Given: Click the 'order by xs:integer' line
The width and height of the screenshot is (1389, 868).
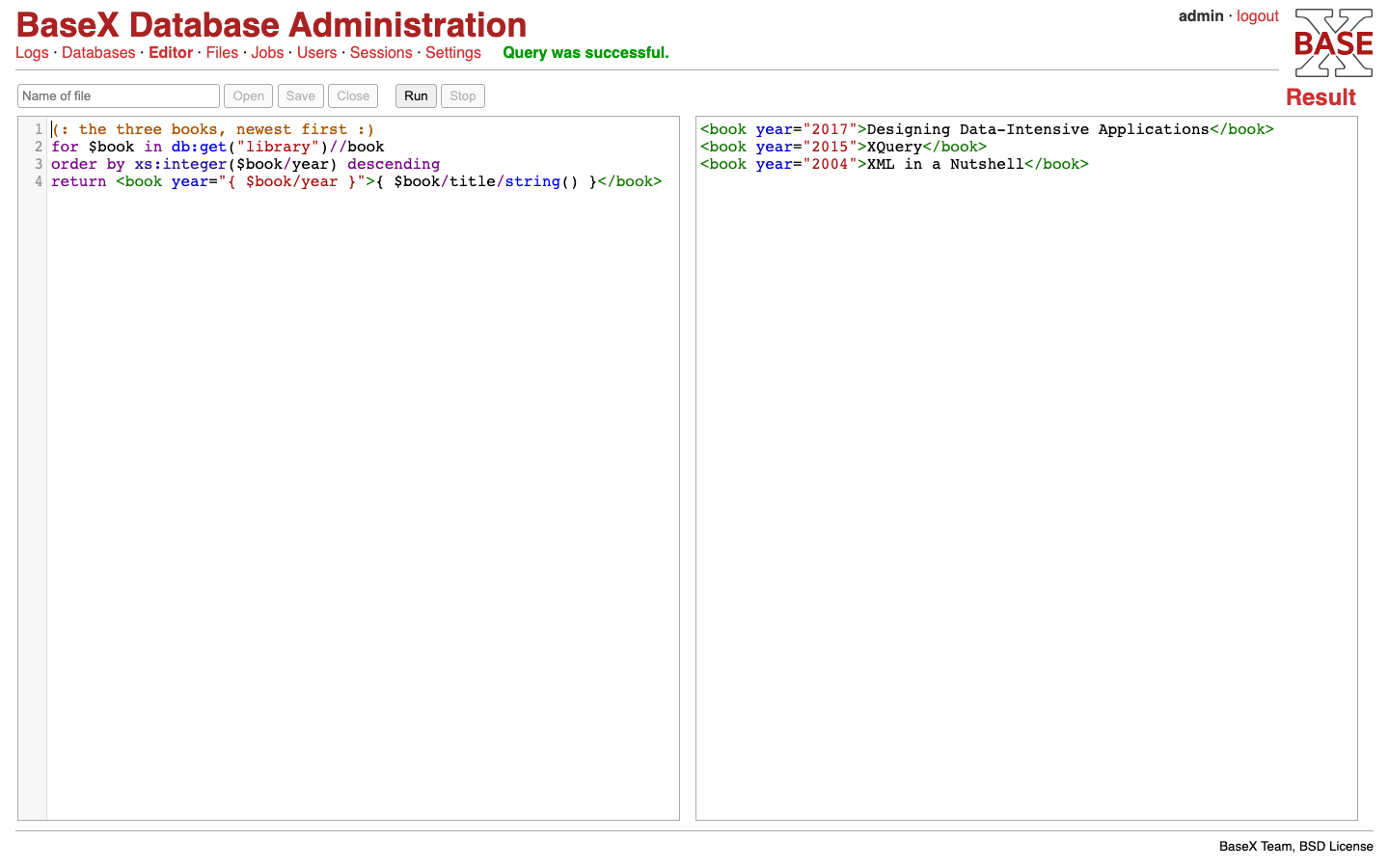Looking at the screenshot, I should pyautogui.click(x=246, y=164).
